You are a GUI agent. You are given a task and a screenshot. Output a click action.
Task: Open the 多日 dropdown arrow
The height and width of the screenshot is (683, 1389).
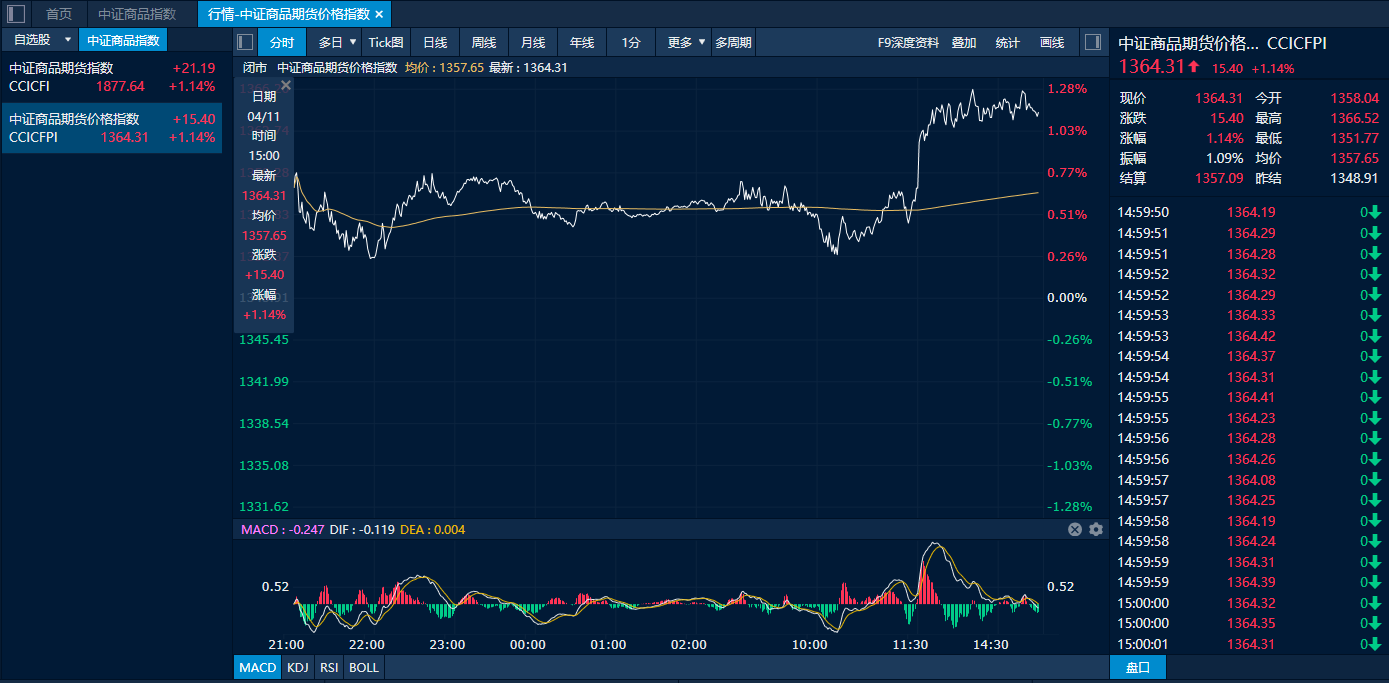point(352,42)
